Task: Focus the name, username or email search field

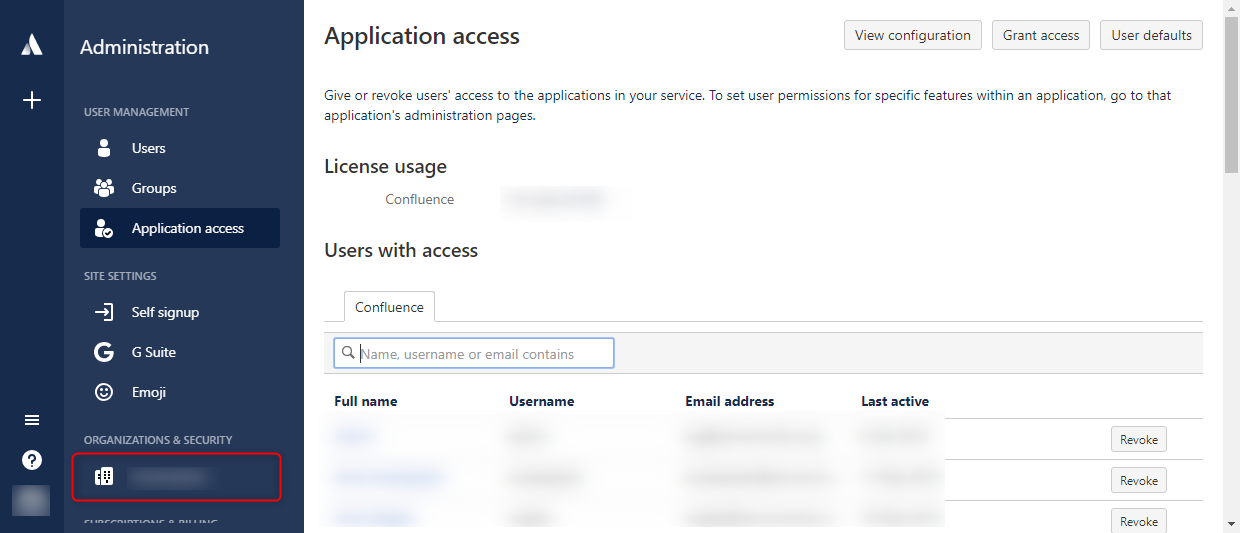Action: pyautogui.click(x=474, y=353)
